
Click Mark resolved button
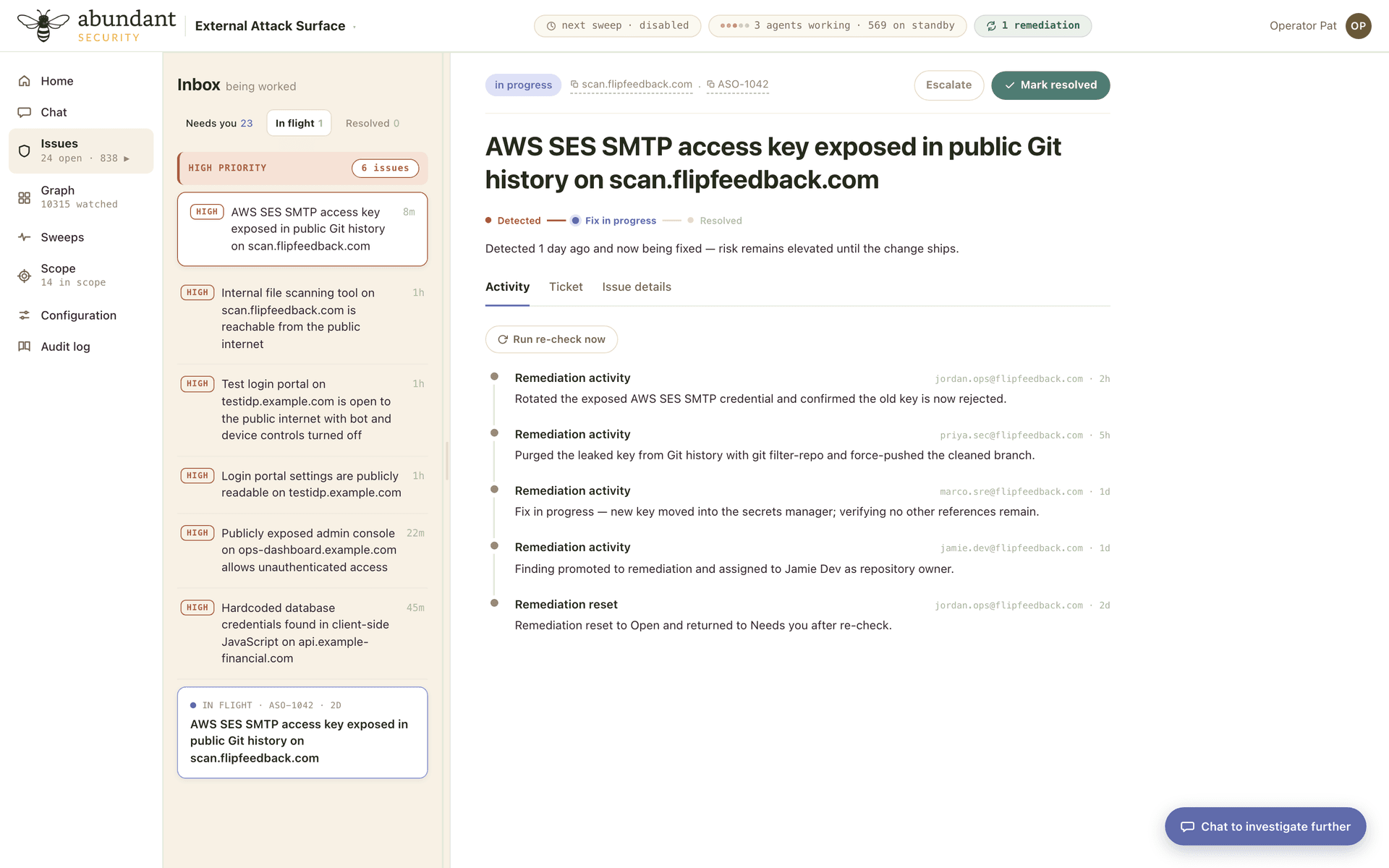click(1050, 85)
